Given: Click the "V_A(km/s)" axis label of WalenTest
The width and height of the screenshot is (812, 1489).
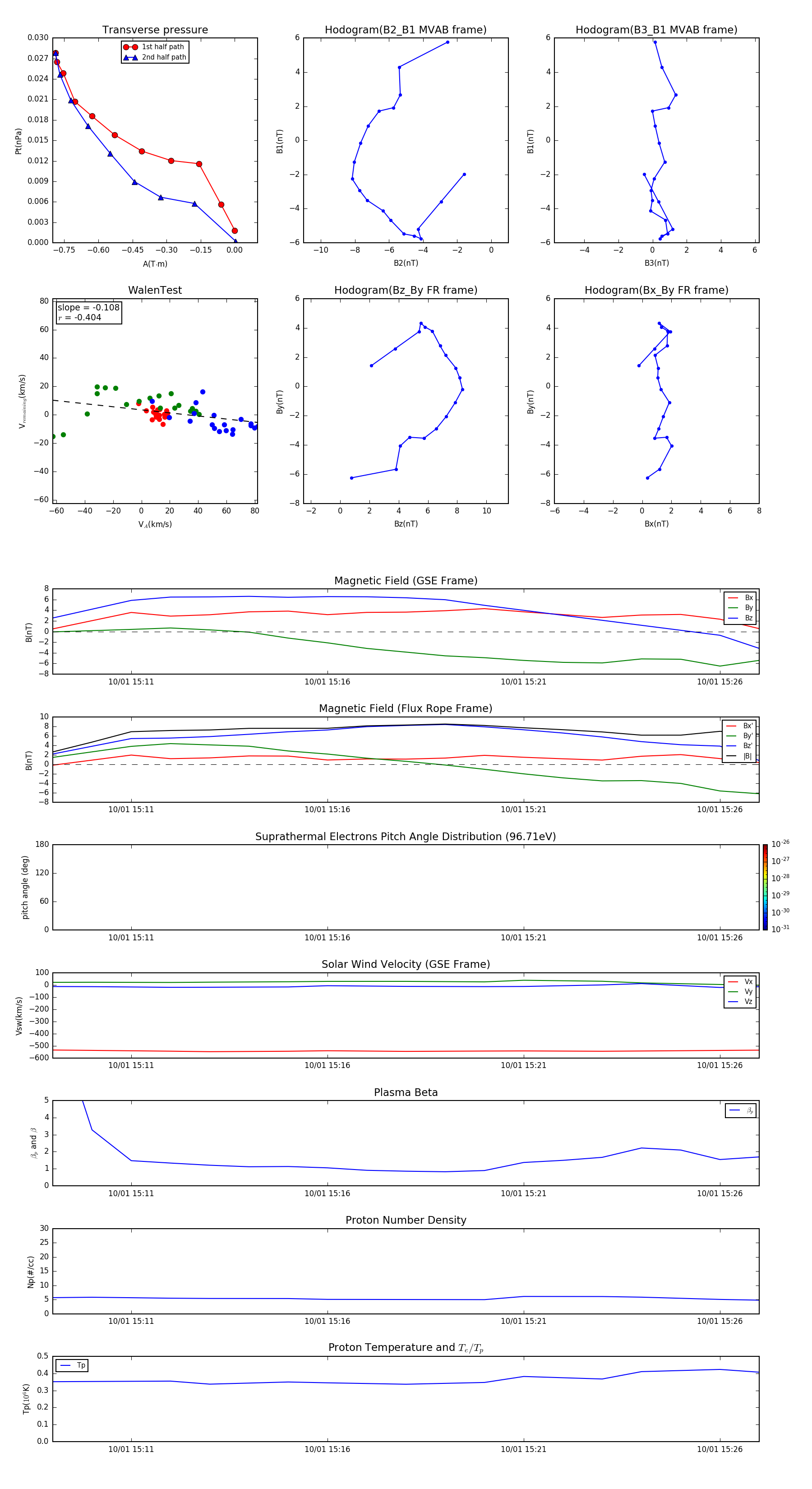Looking at the screenshot, I should point(155,524).
